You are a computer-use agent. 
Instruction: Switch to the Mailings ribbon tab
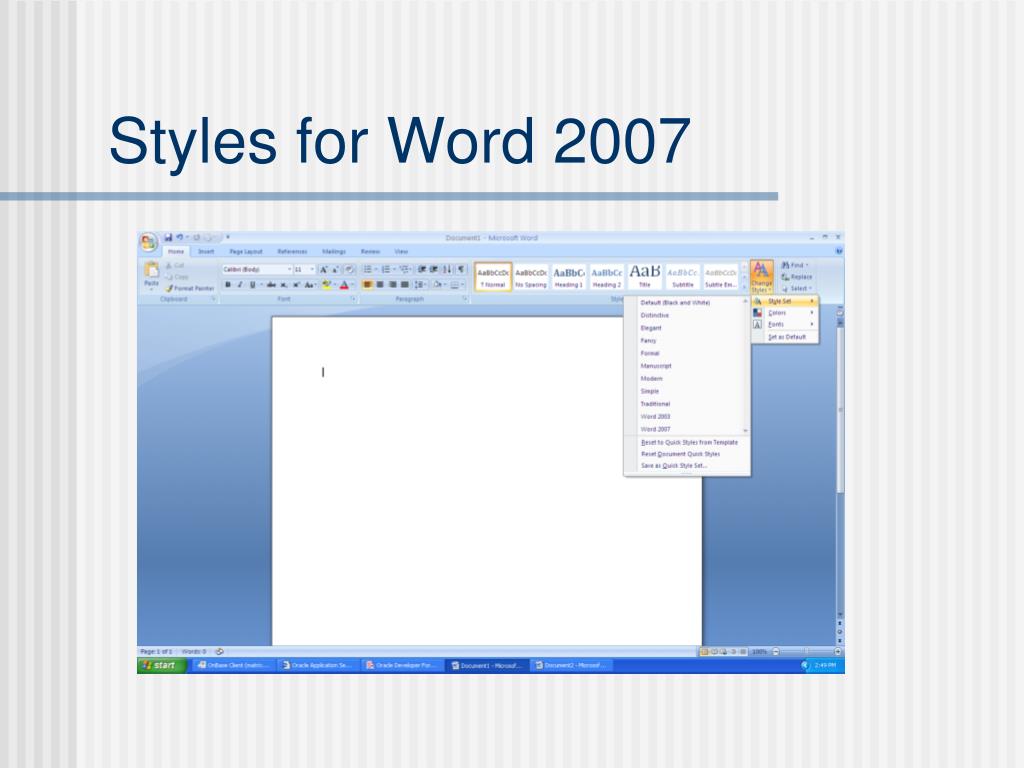click(334, 251)
